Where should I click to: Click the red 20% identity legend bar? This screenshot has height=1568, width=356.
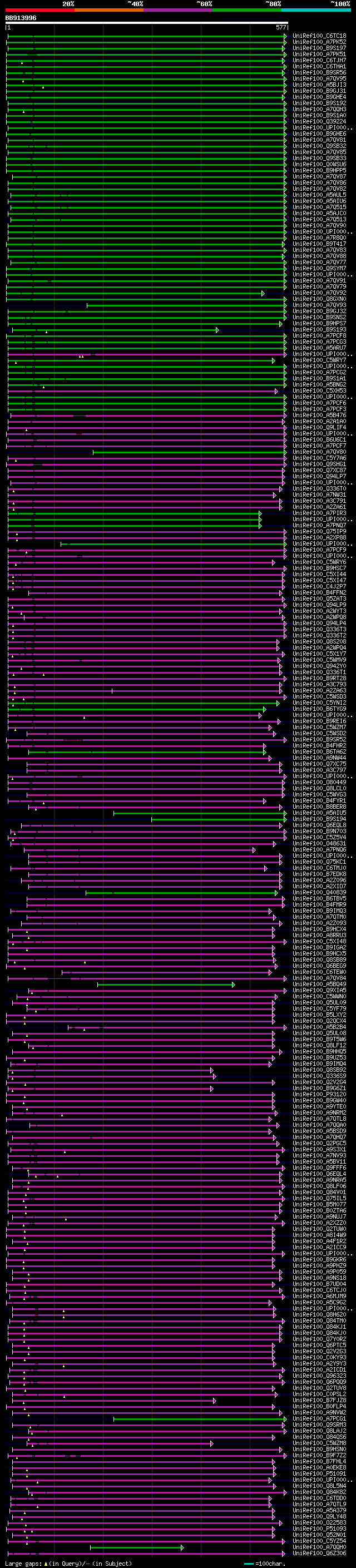[40, 10]
